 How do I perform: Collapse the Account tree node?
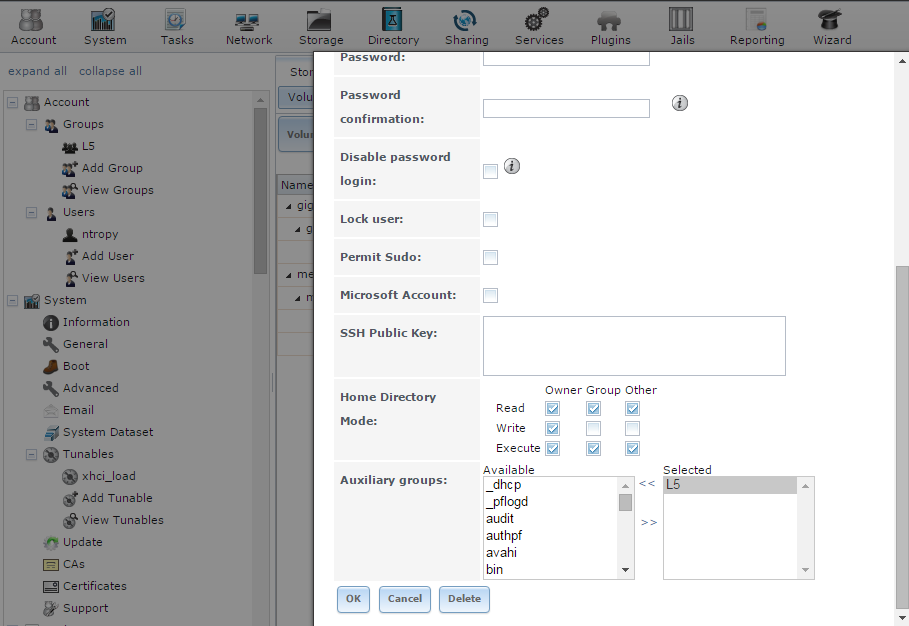12,103
